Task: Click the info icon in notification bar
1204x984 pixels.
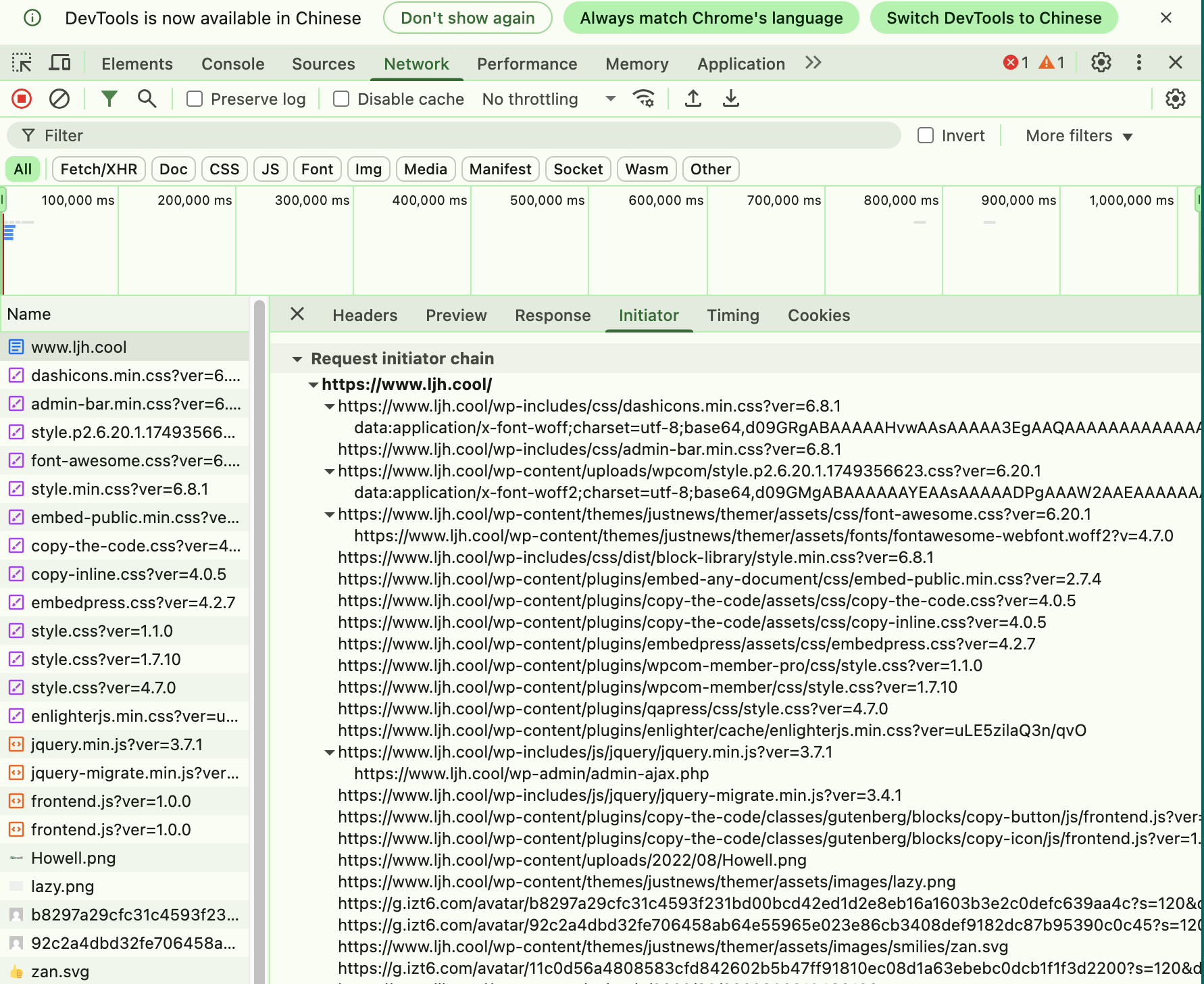Action: 32,18
